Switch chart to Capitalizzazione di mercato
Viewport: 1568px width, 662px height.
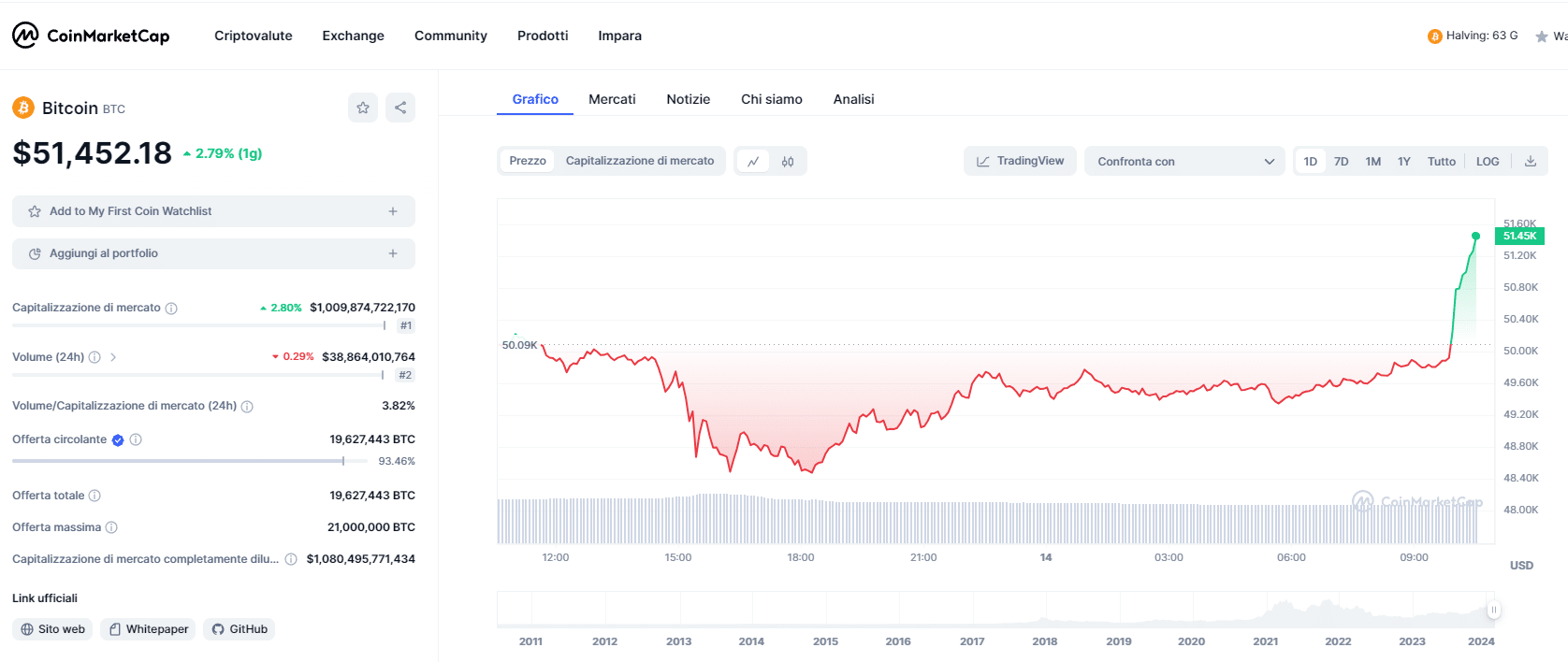tap(640, 161)
